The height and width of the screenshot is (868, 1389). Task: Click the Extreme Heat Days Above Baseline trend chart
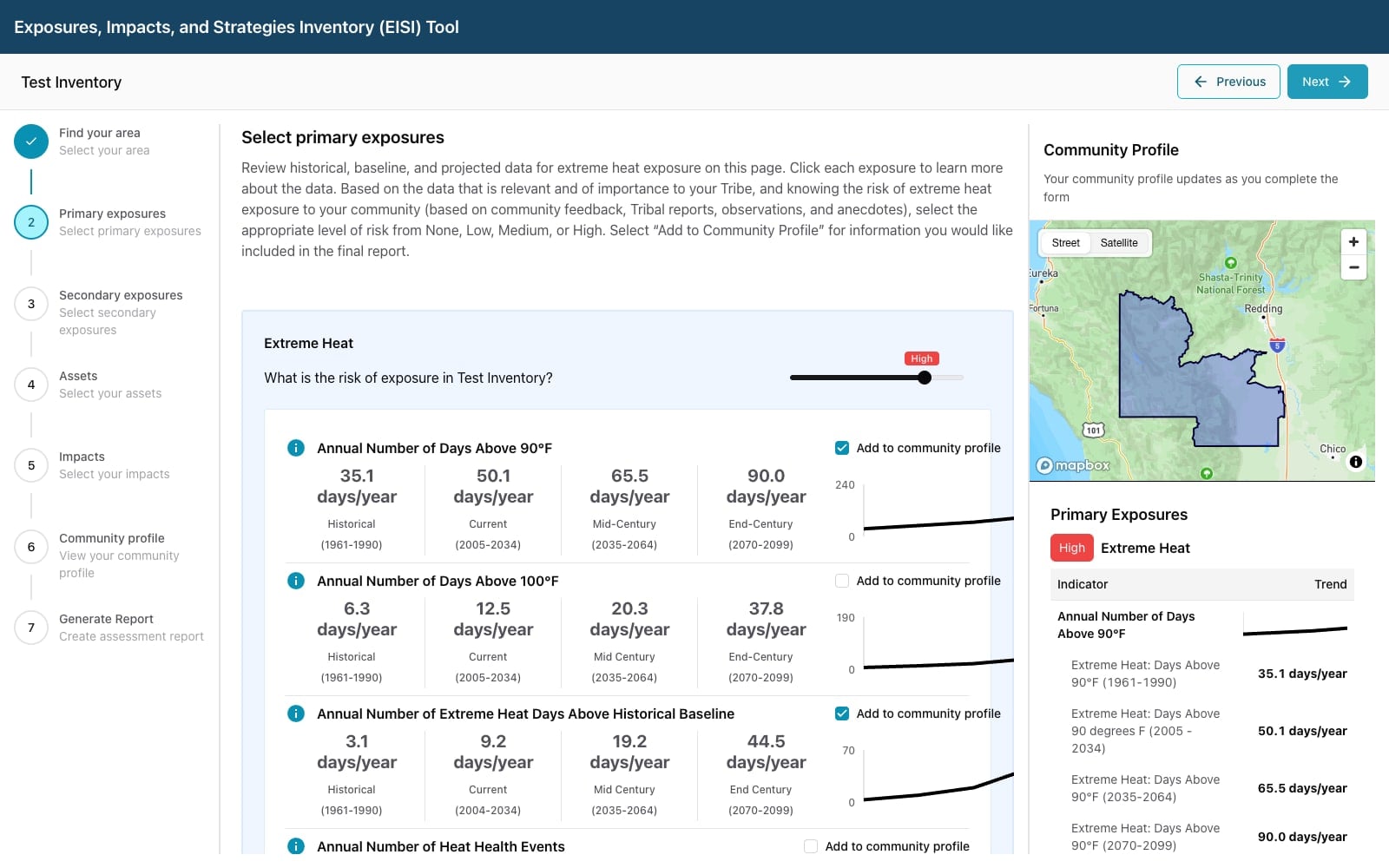(938, 778)
